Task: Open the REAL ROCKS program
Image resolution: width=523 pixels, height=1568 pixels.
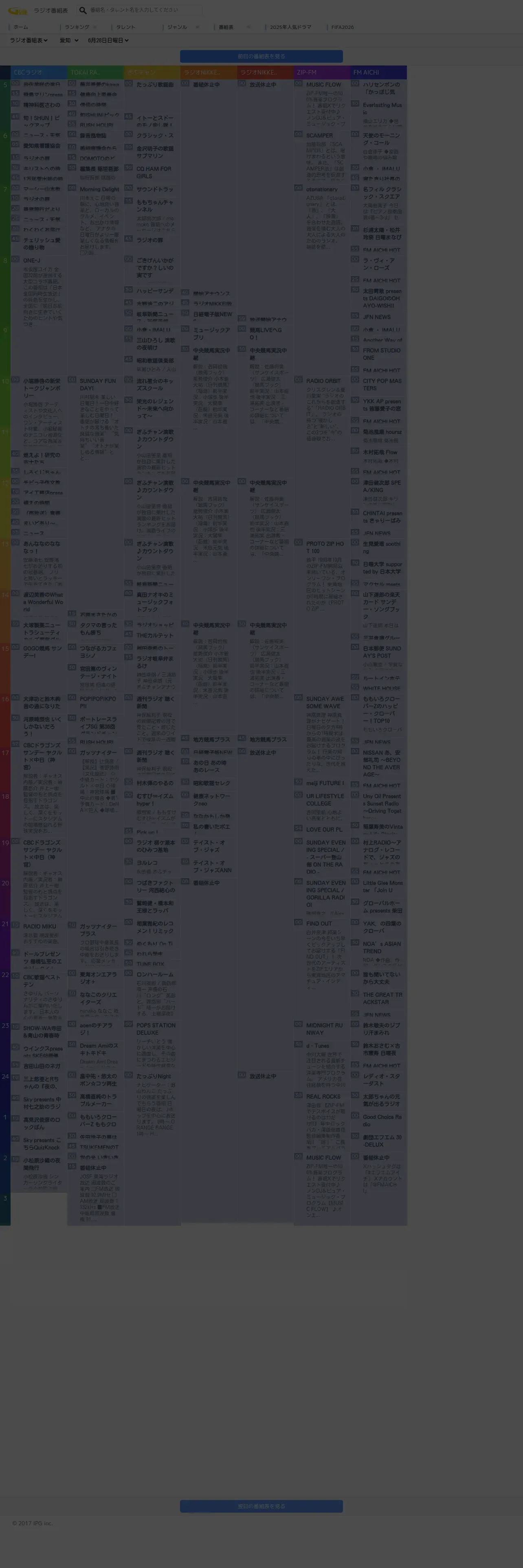Action: pos(324,1096)
